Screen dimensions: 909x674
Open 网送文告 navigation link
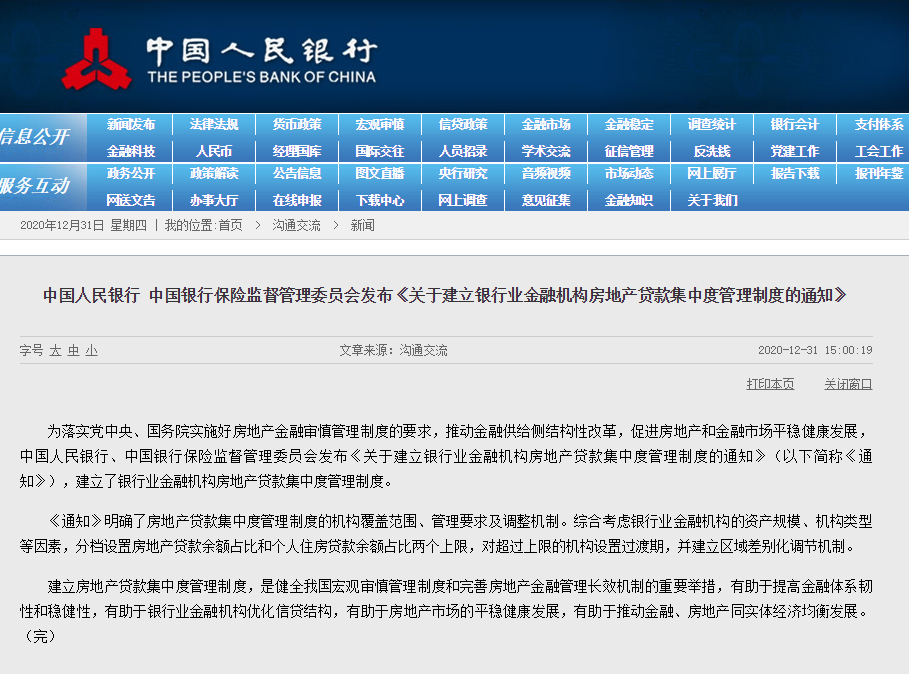[131, 200]
